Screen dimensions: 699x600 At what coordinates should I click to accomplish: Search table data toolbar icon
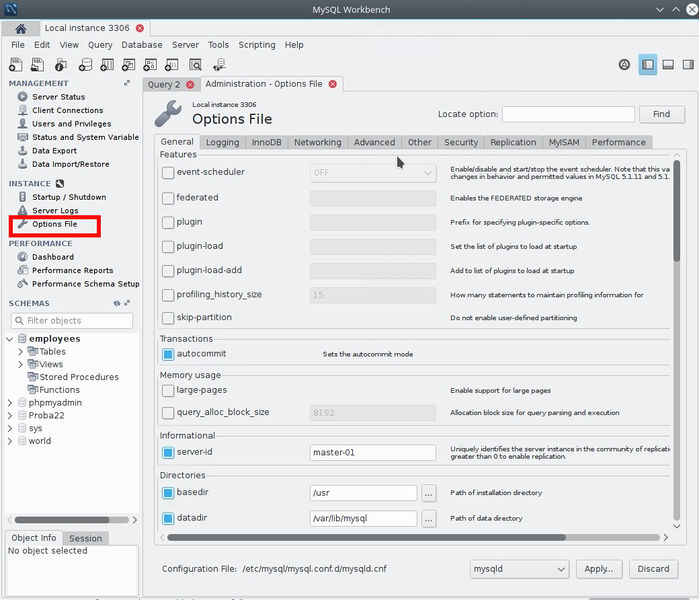195,65
